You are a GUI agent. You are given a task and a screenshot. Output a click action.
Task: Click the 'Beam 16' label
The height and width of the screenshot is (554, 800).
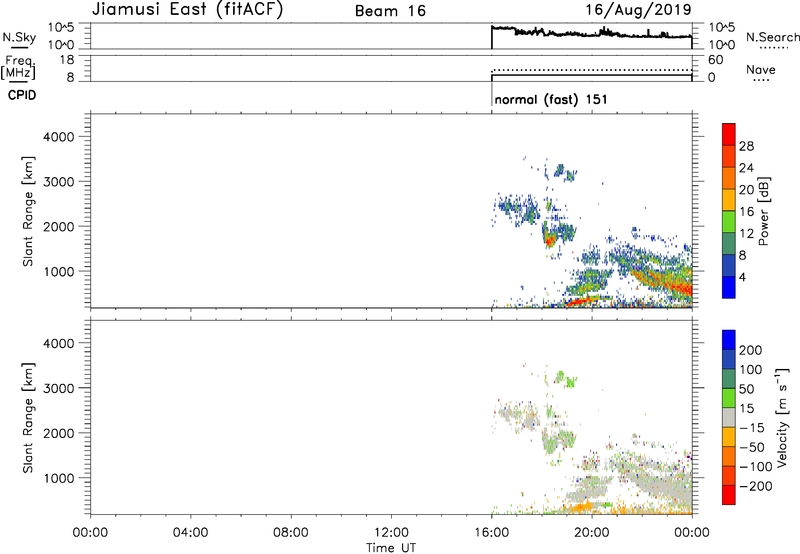(x=390, y=11)
